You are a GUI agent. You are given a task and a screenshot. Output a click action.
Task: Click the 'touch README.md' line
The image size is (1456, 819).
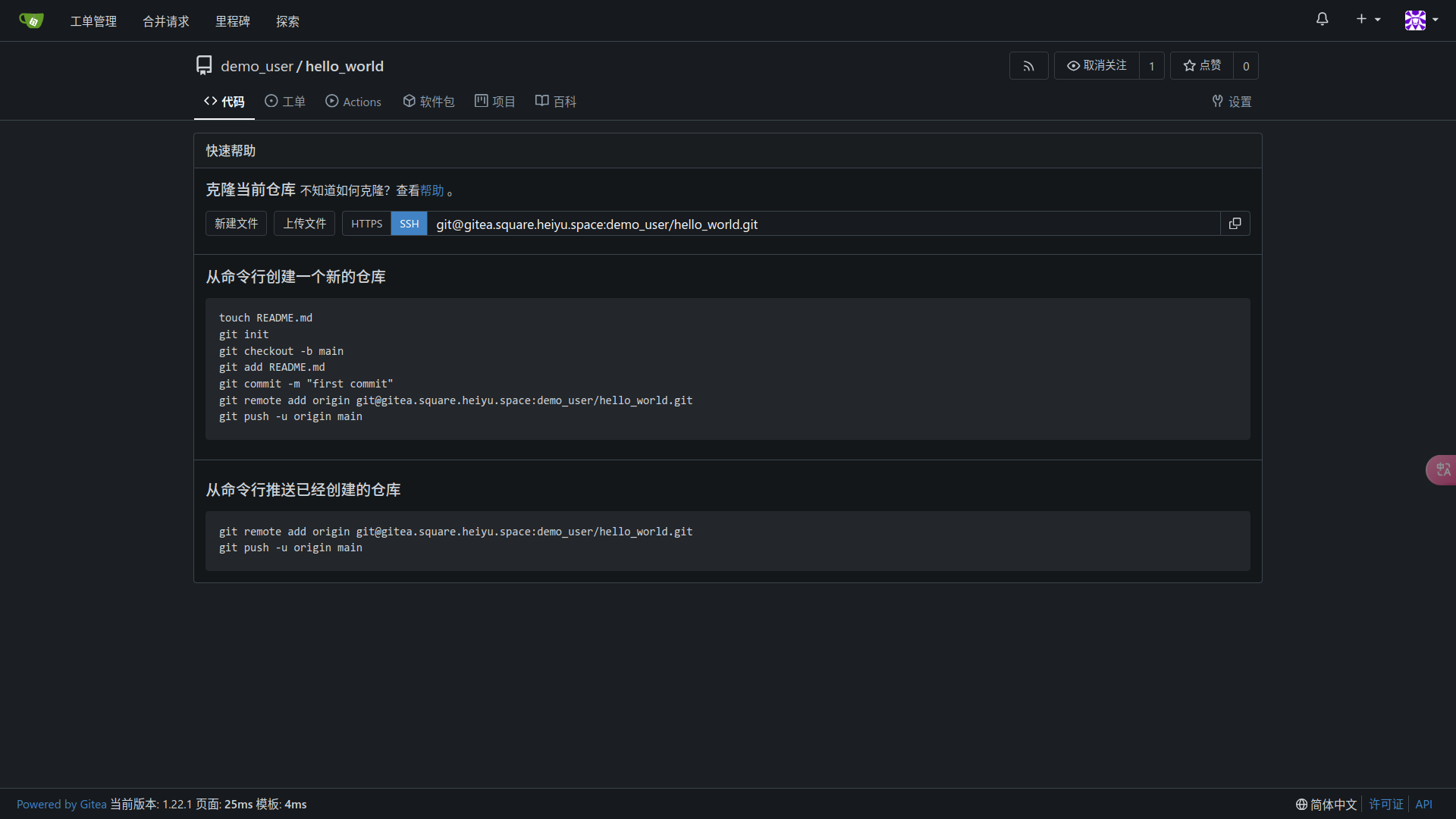pyautogui.click(x=265, y=318)
